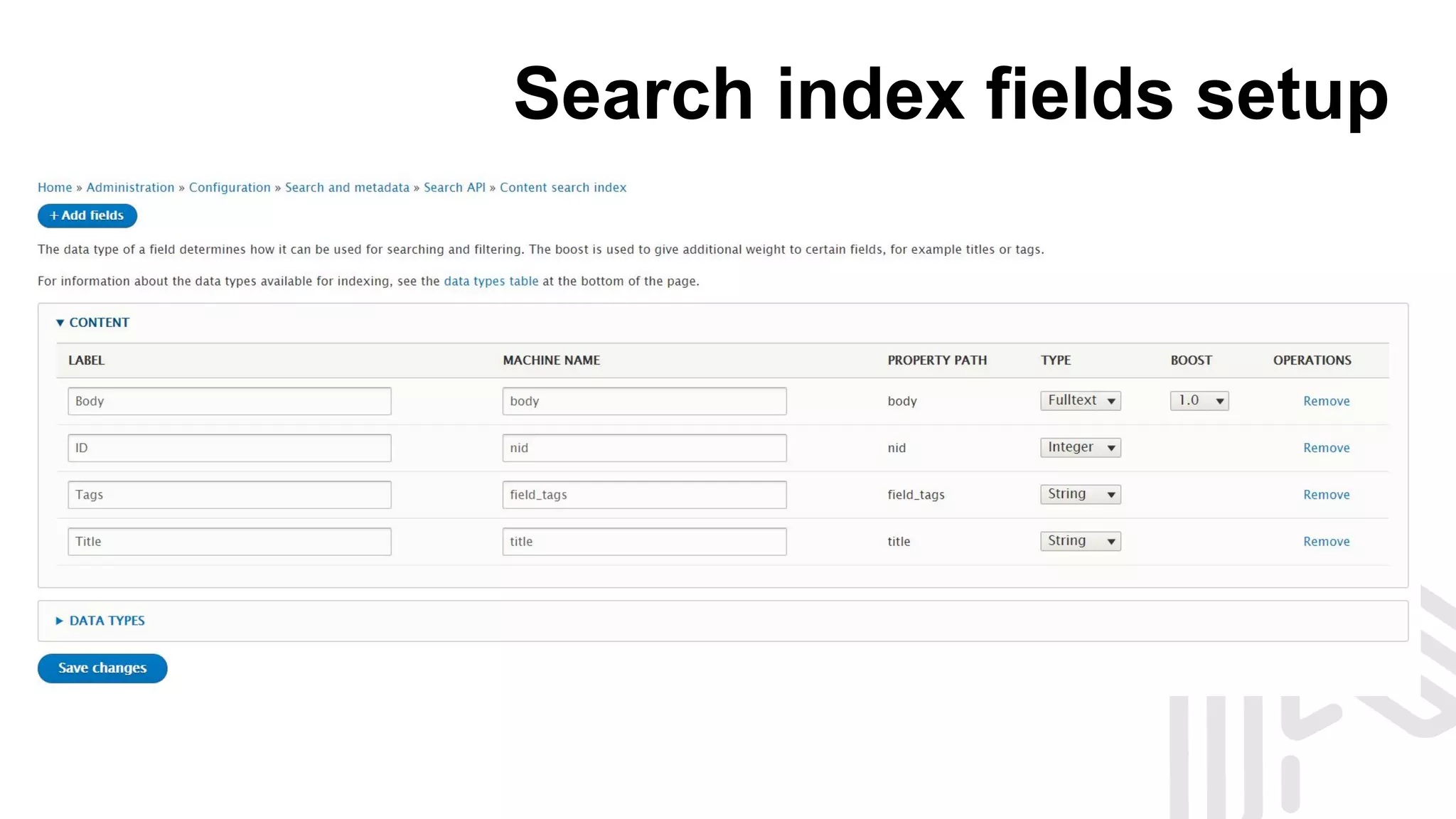Open String type dropdown for title
Screen dimensions: 1456x819
click(x=1080, y=541)
